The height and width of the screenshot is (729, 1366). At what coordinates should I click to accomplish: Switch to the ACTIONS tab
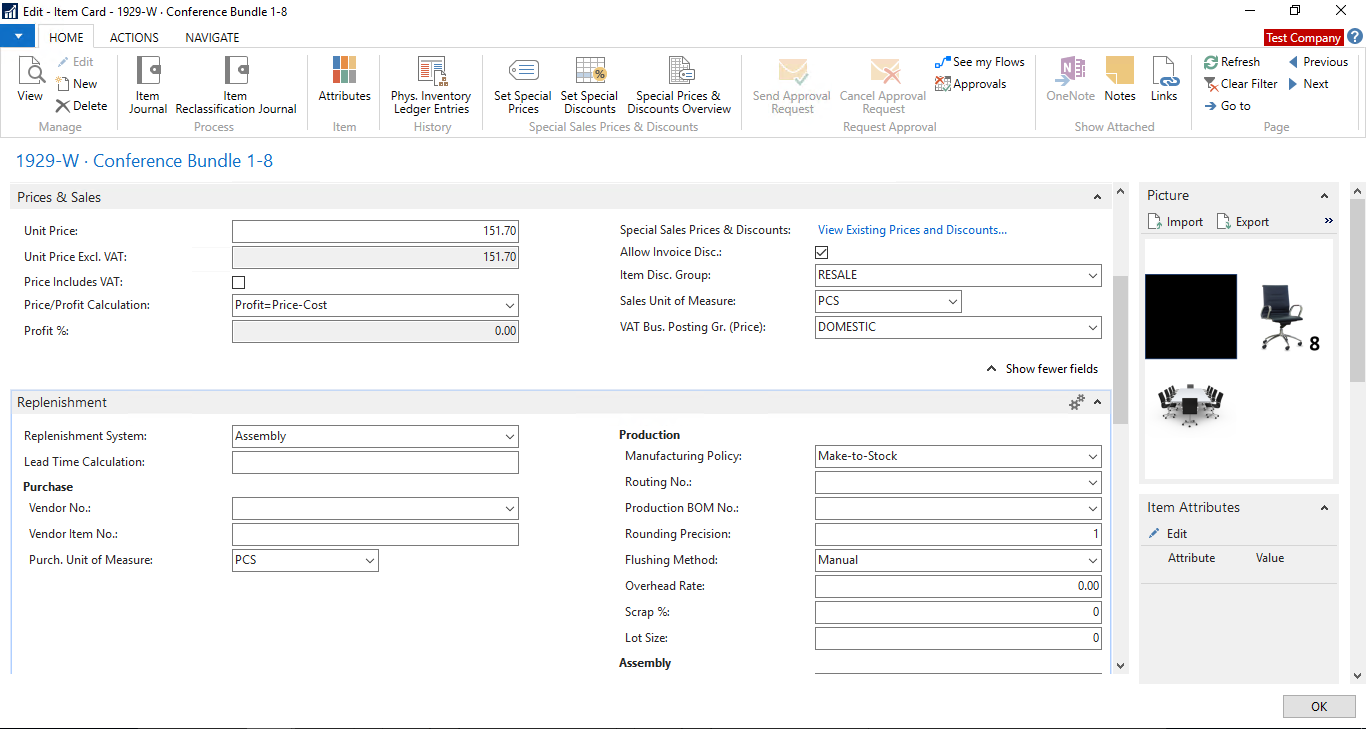click(133, 37)
